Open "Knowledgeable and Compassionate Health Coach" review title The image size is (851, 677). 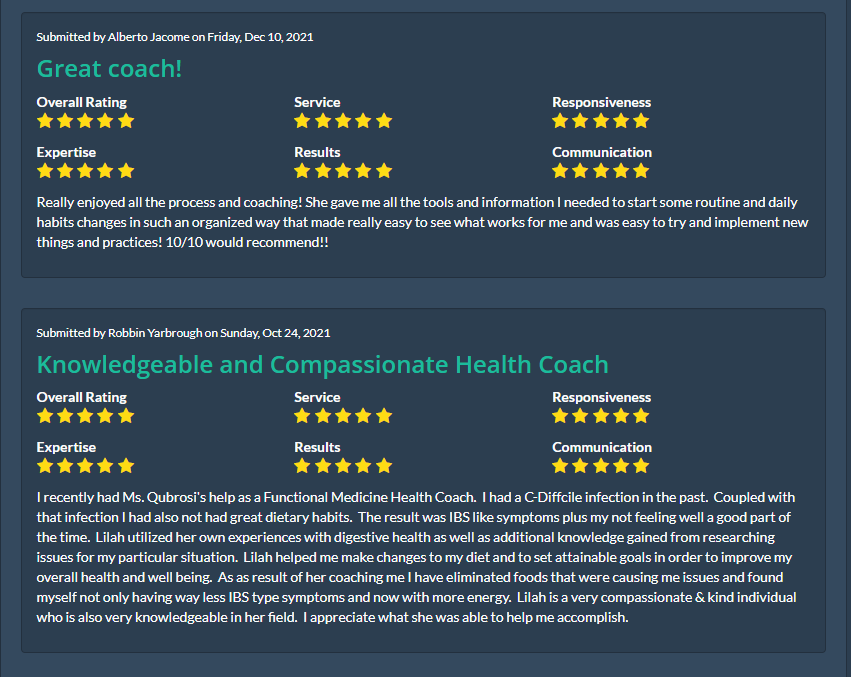[x=322, y=364]
